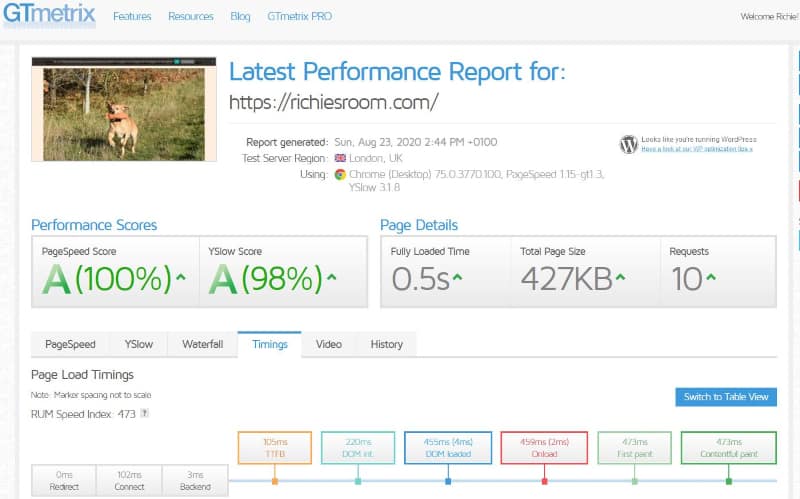The width and height of the screenshot is (800, 499).
Task: Click the London, UK region text
Action: pyautogui.click(x=376, y=158)
